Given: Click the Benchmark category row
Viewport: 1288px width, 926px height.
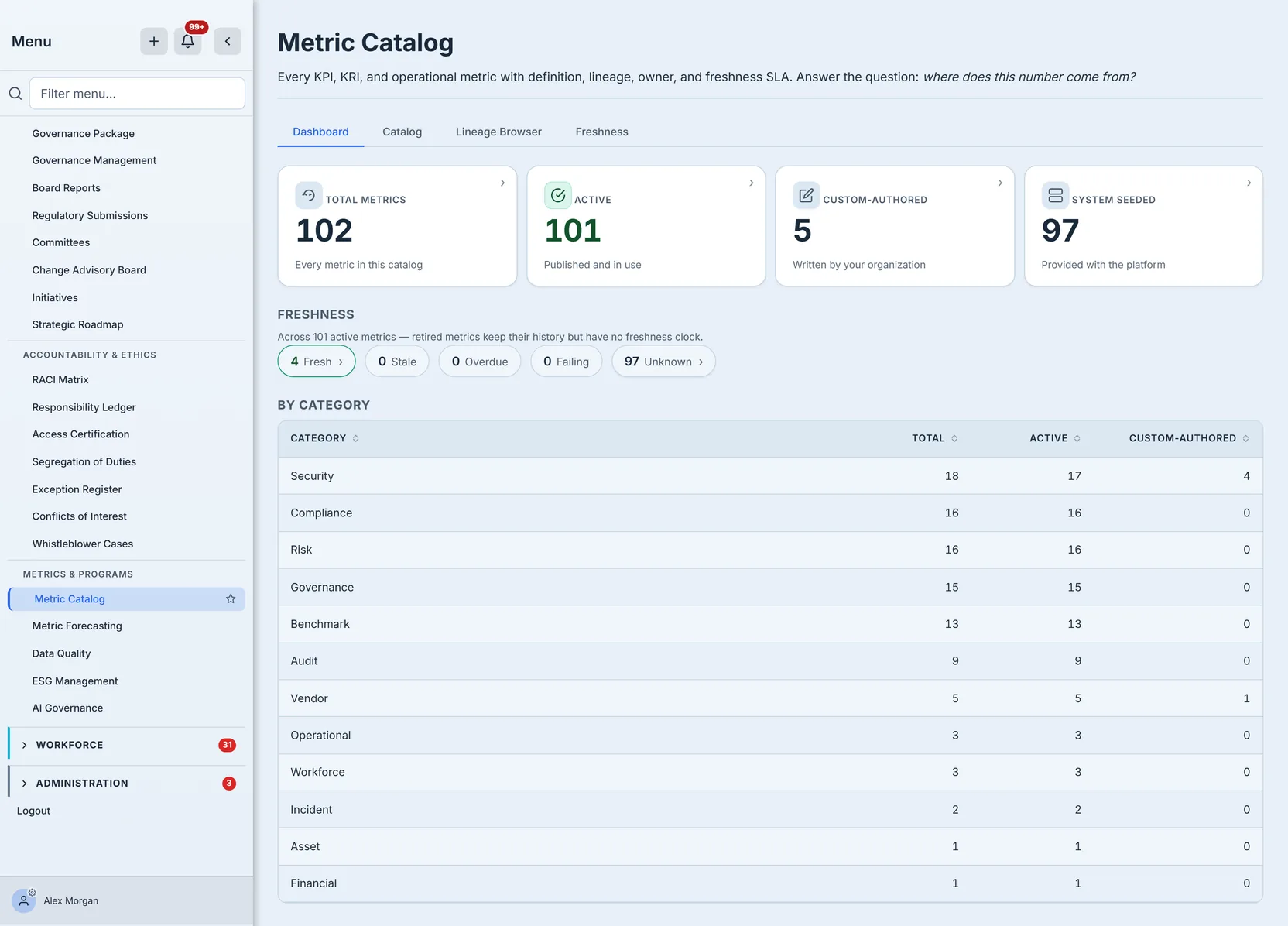Looking at the screenshot, I should click(770, 624).
